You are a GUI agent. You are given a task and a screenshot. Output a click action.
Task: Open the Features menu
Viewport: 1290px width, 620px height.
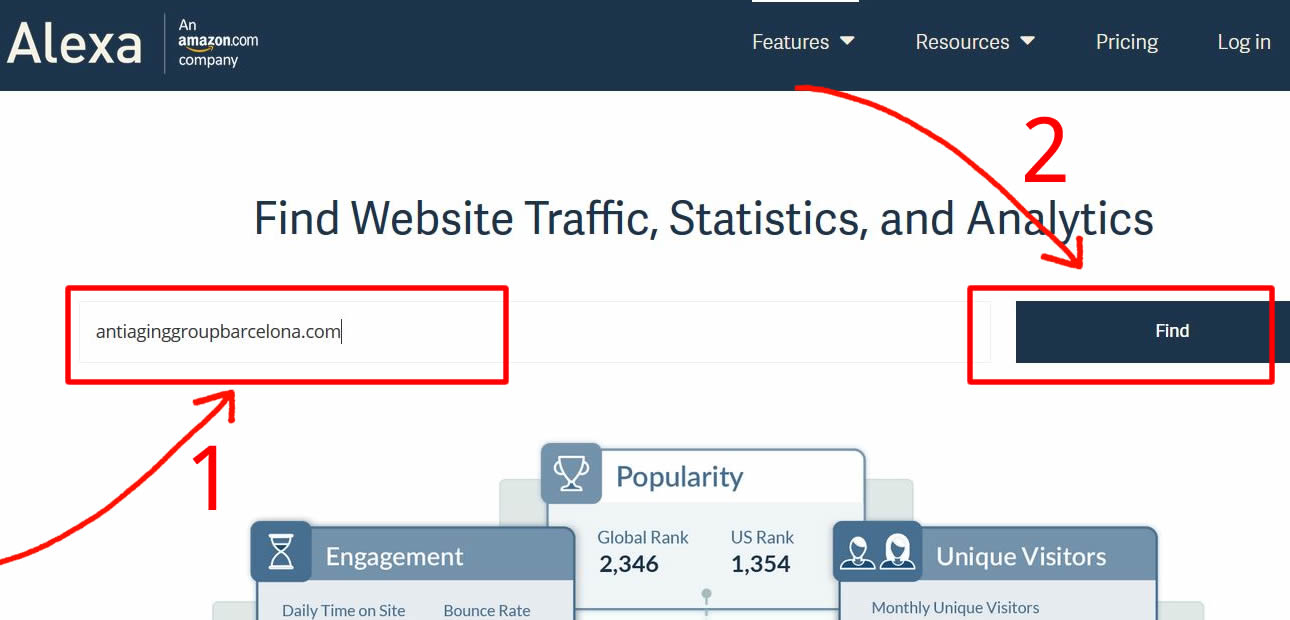click(803, 42)
